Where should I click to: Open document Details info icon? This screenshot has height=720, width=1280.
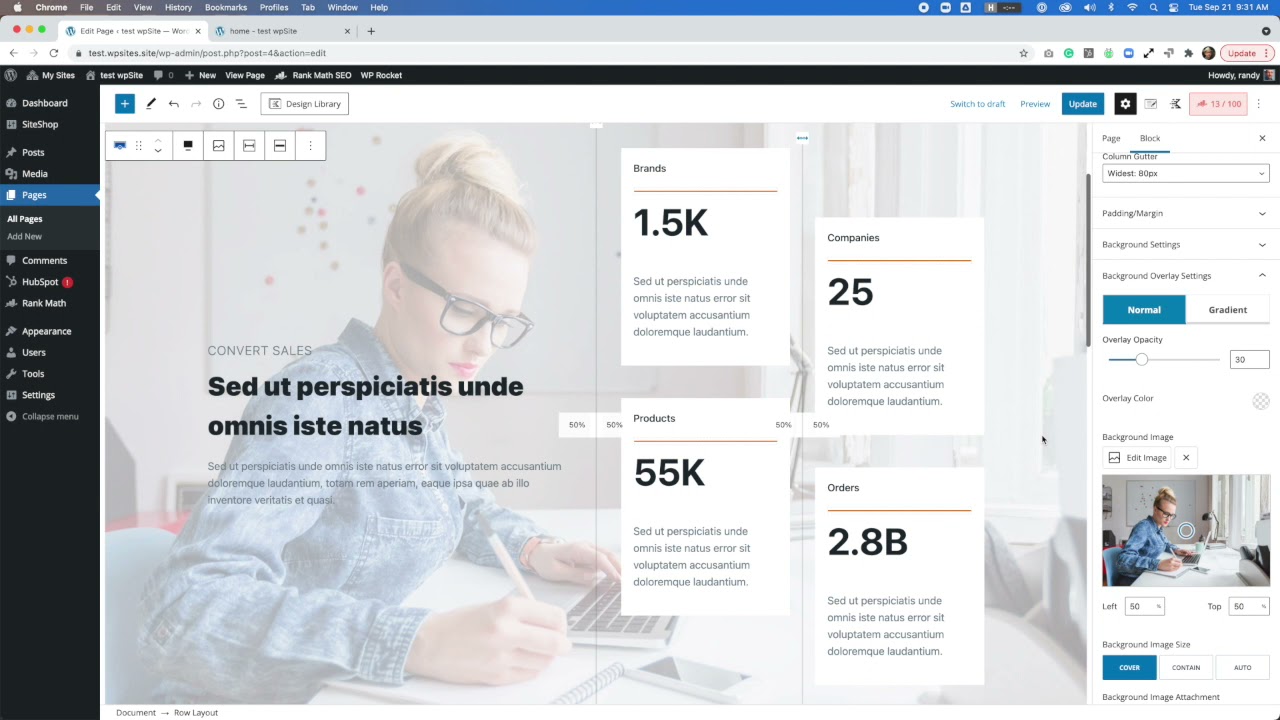tap(218, 104)
